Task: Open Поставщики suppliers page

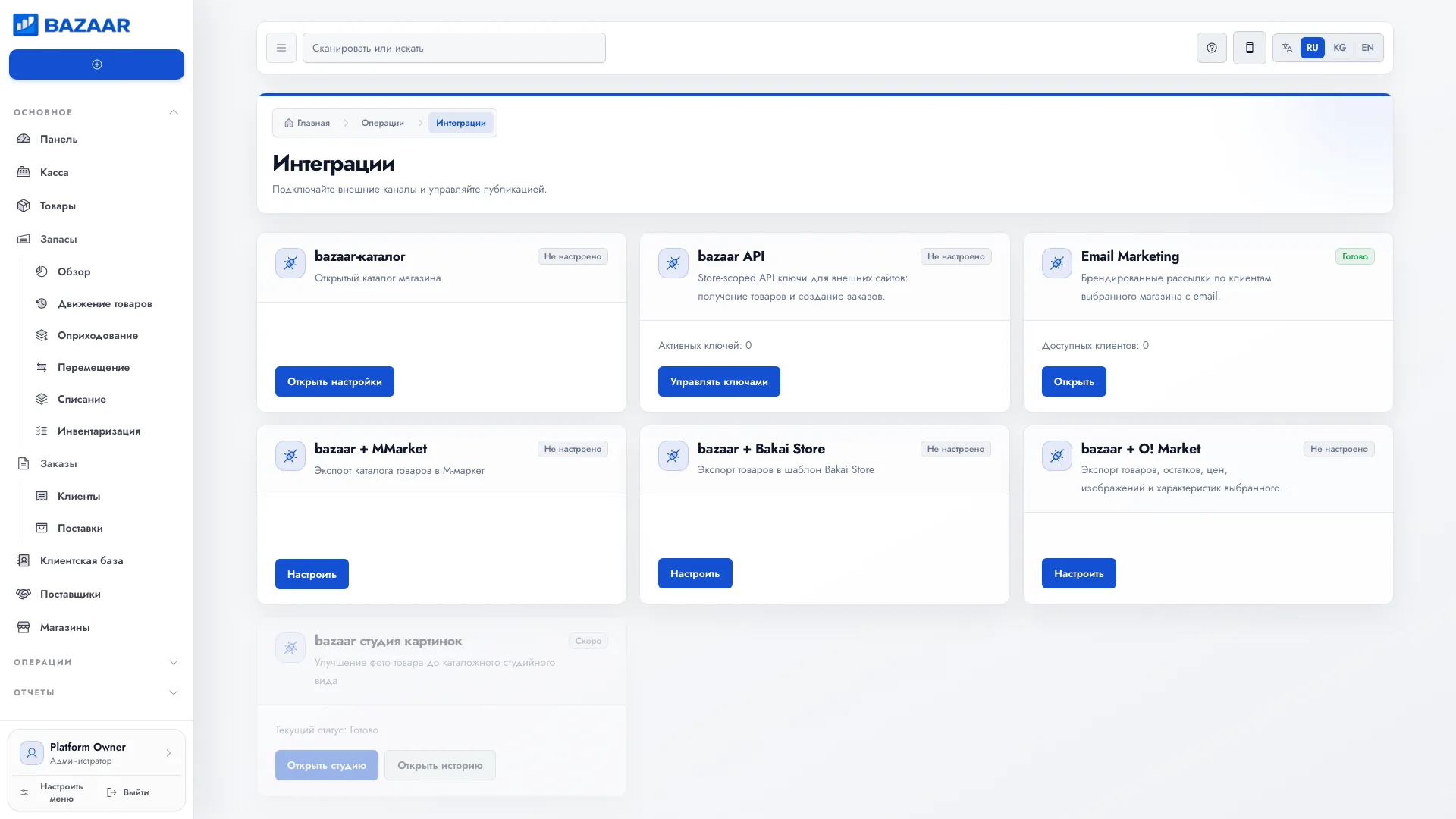Action: 96,594
